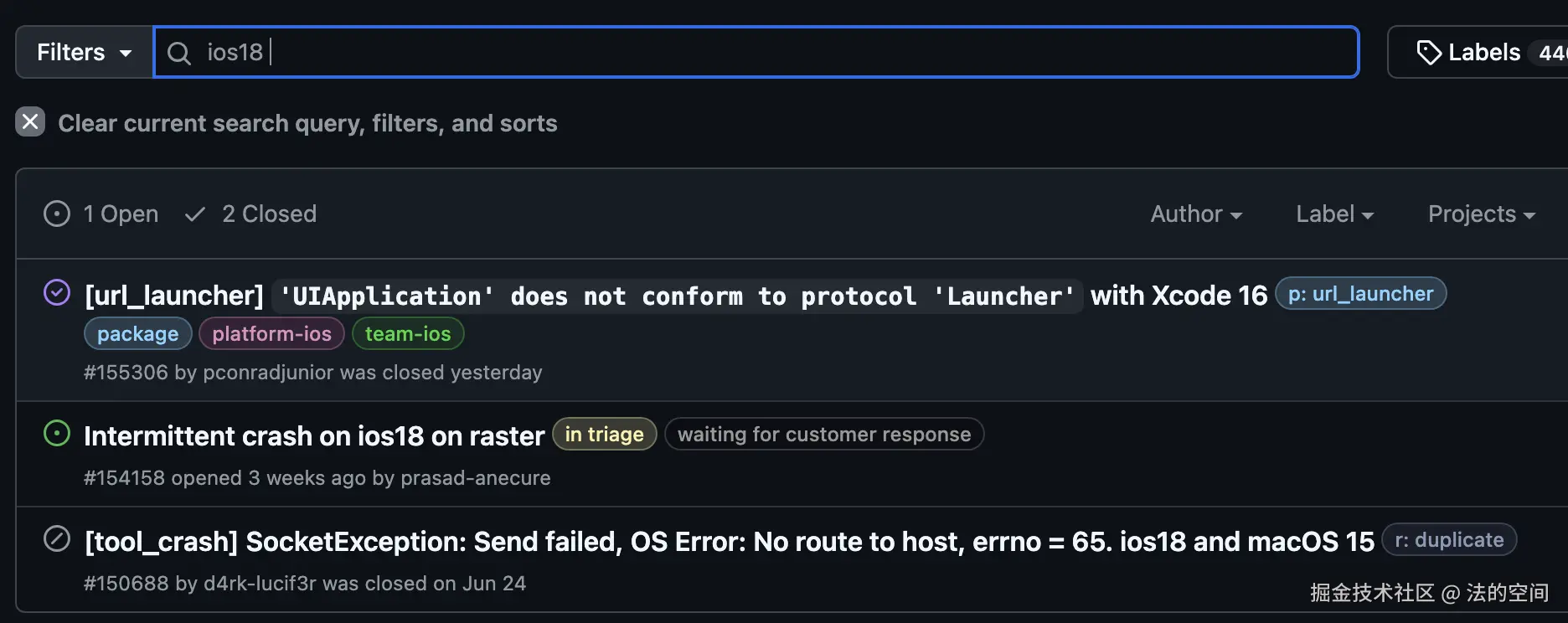The height and width of the screenshot is (623, 1568).
Task: Expand the Author filter dropdown
Action: 1195,214
